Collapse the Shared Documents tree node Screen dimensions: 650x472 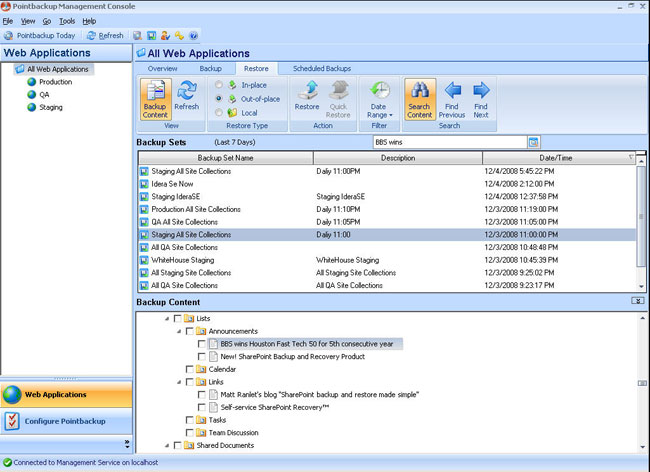click(167, 445)
